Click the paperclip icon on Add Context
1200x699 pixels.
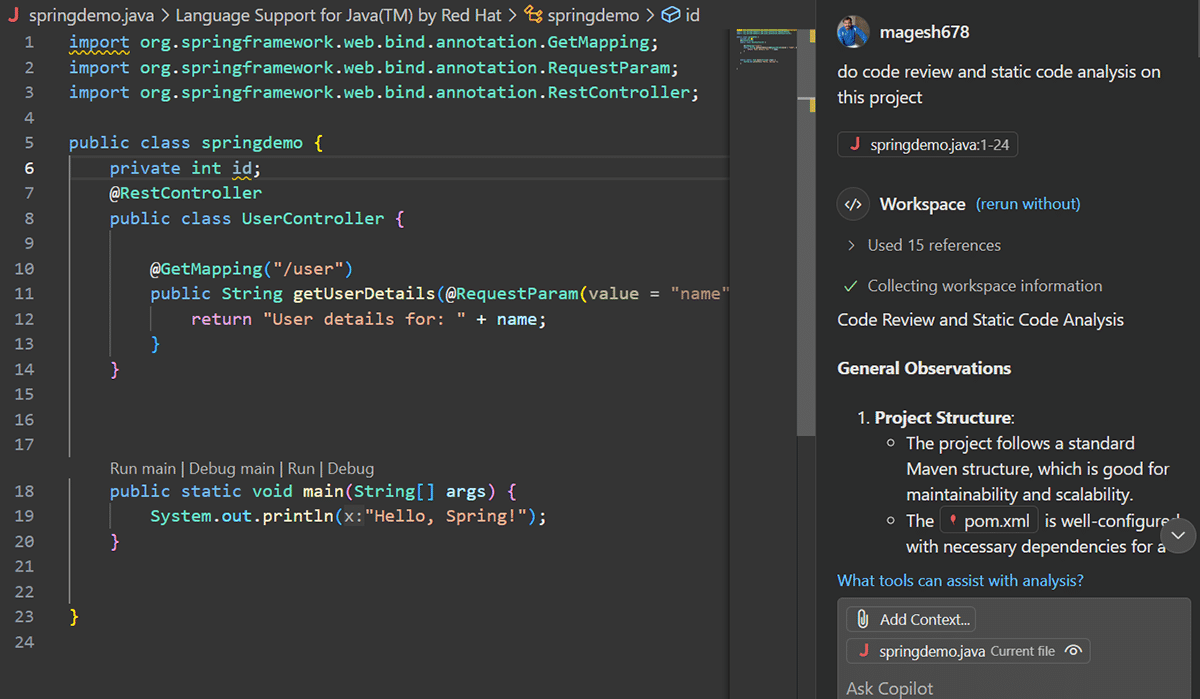pos(863,619)
